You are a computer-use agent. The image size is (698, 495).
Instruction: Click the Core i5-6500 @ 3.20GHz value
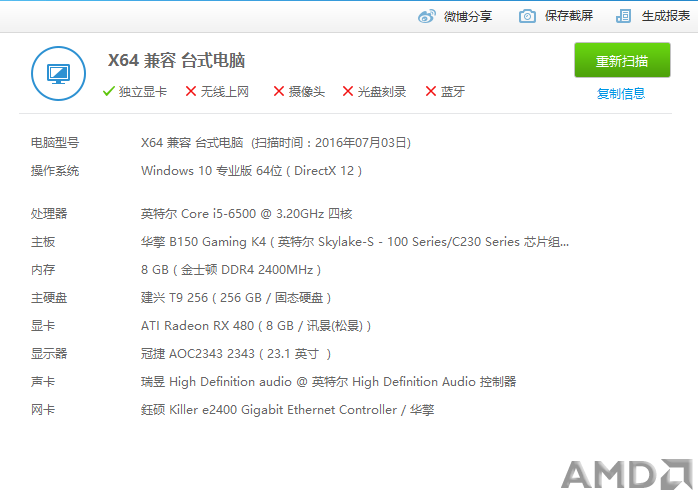click(246, 214)
